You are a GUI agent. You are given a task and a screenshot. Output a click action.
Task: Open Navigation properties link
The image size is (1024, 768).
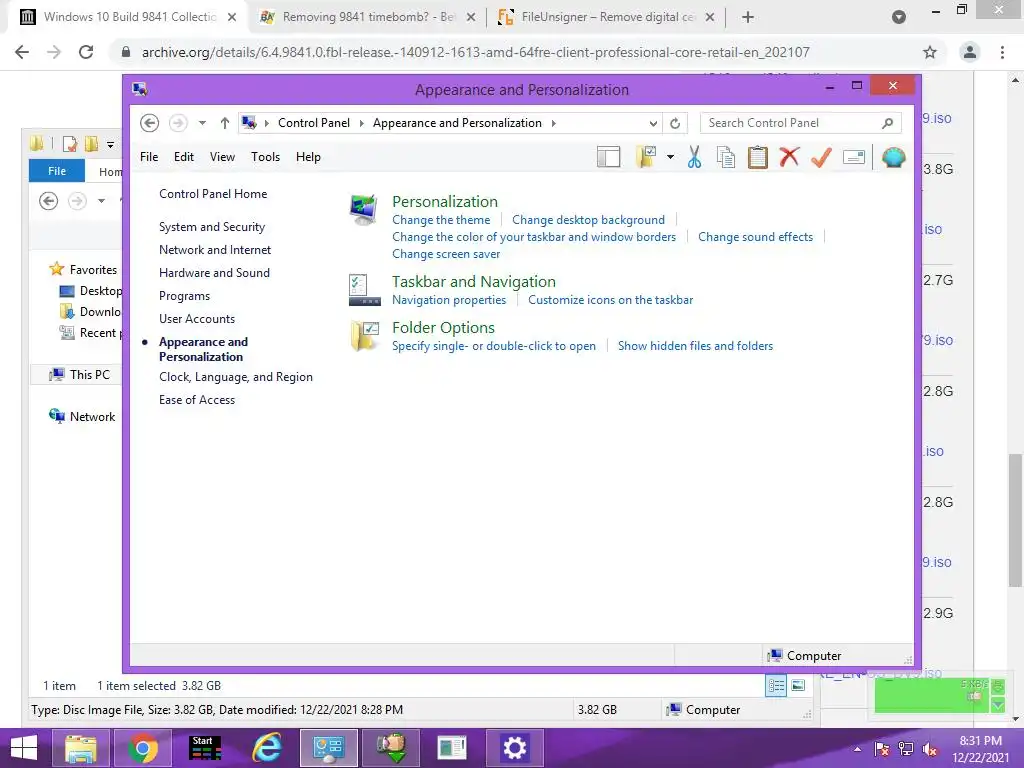(449, 300)
